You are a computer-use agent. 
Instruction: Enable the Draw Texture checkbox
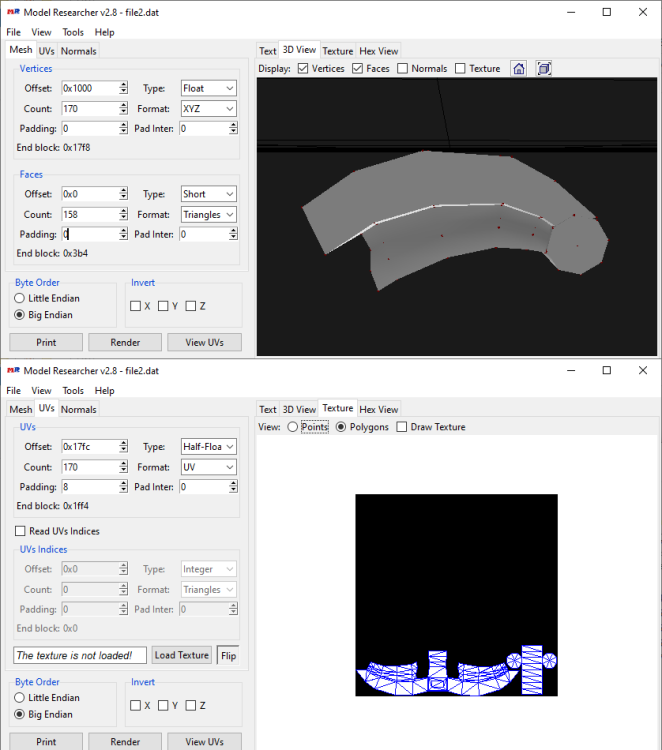401,427
